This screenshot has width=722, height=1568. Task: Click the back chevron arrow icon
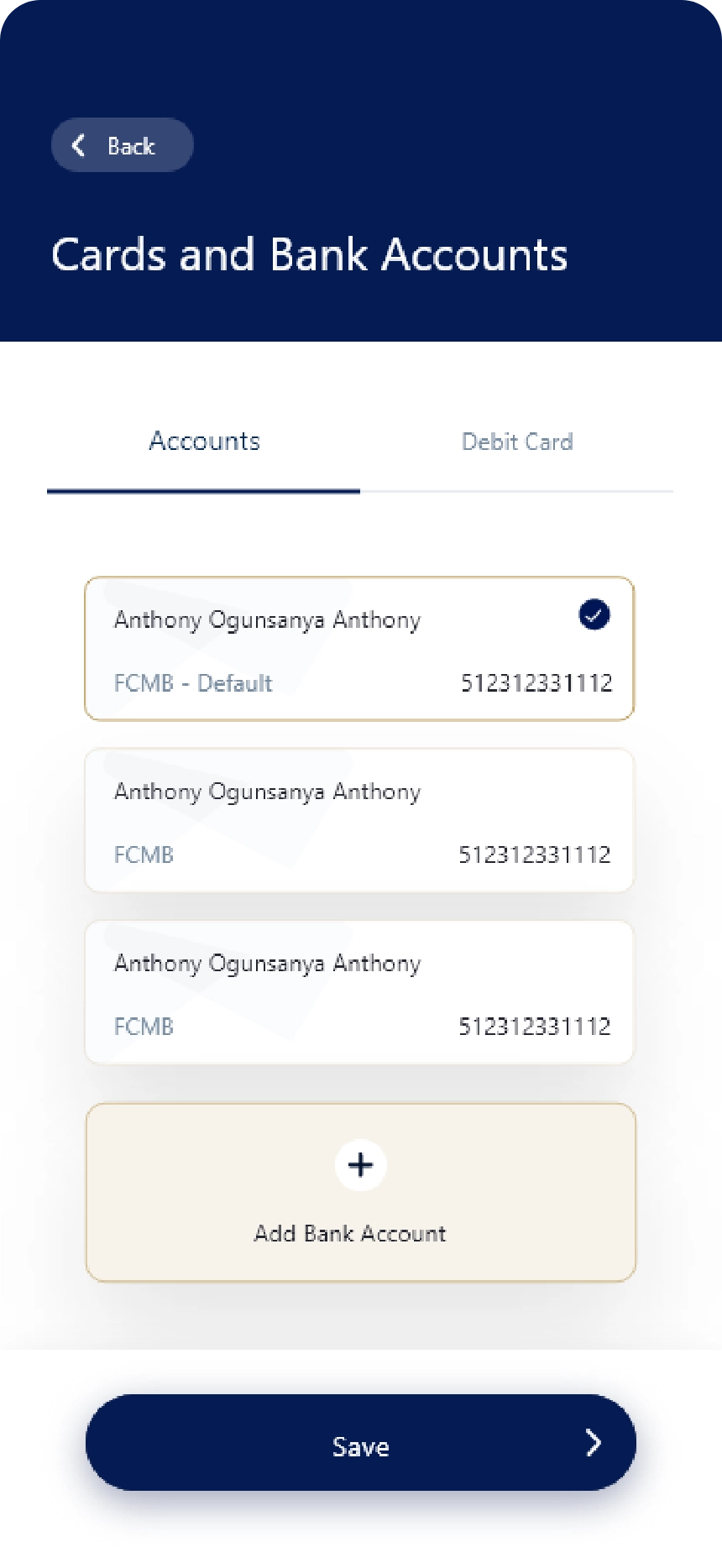click(79, 145)
